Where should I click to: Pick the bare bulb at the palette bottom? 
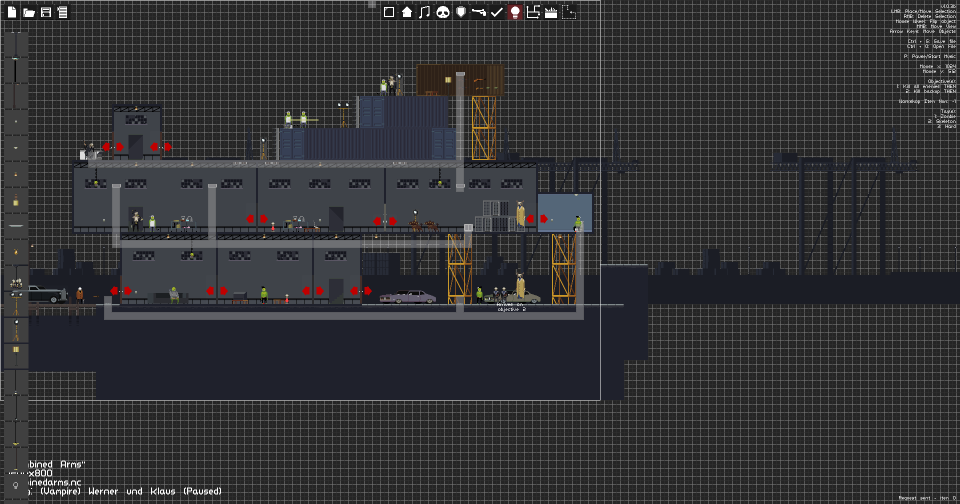[16, 486]
